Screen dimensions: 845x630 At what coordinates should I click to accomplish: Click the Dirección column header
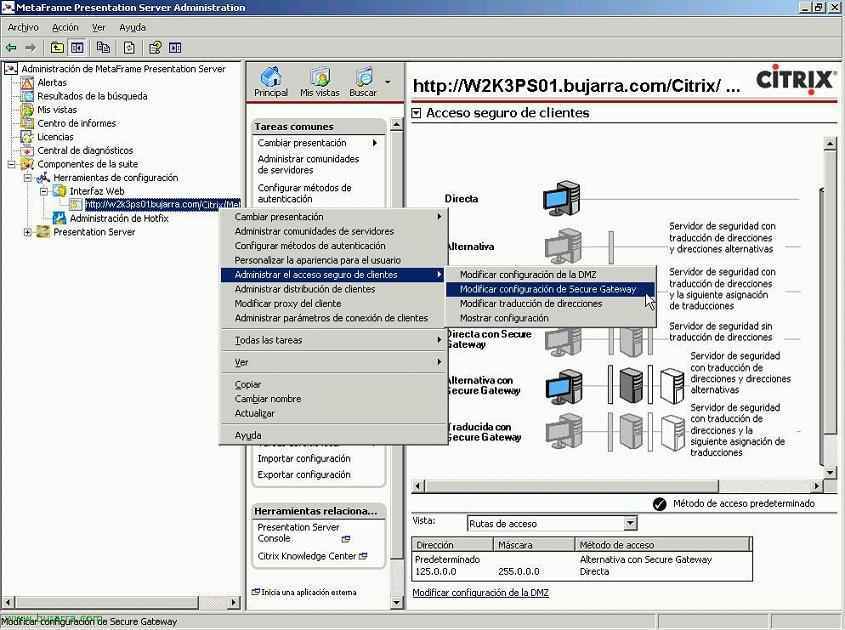(x=453, y=545)
